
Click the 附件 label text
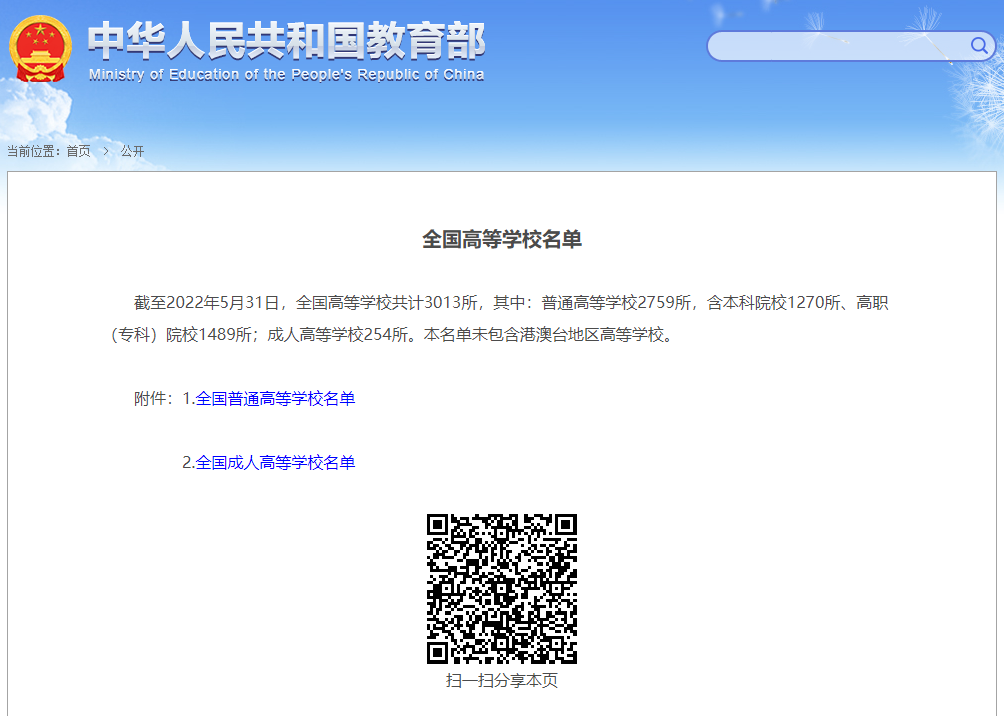tap(154, 399)
